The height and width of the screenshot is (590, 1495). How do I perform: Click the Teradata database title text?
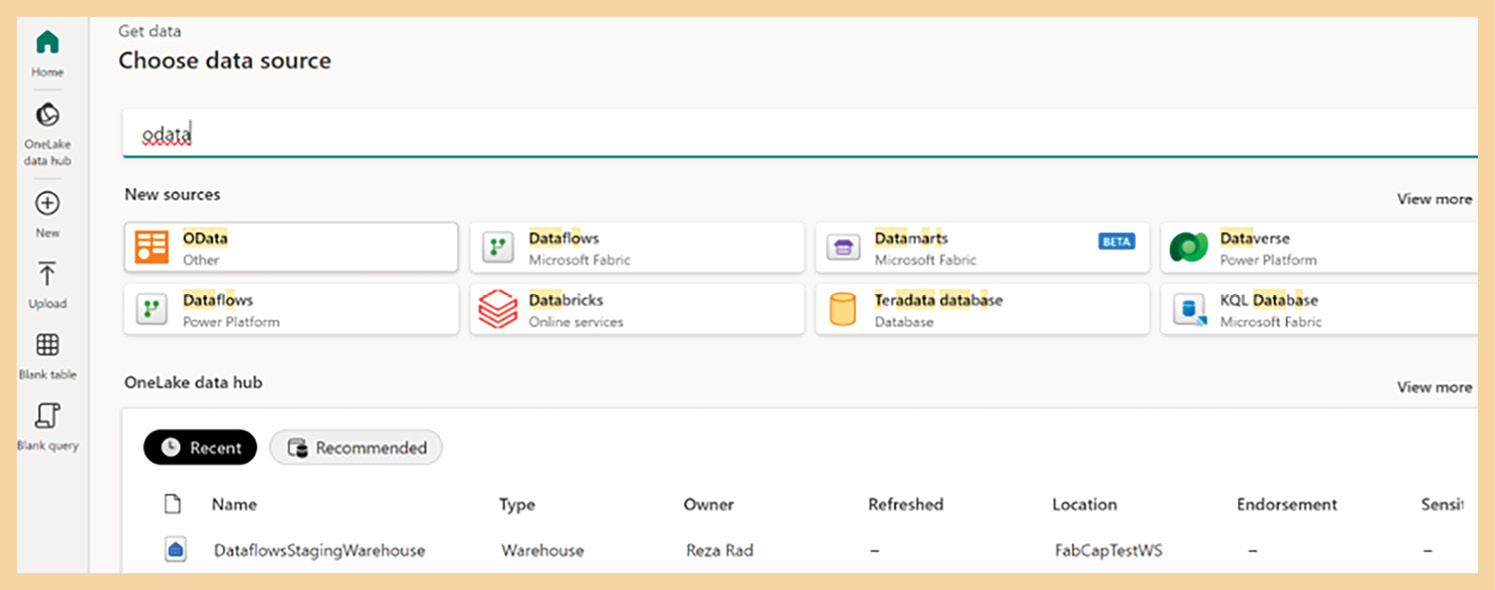tap(939, 300)
